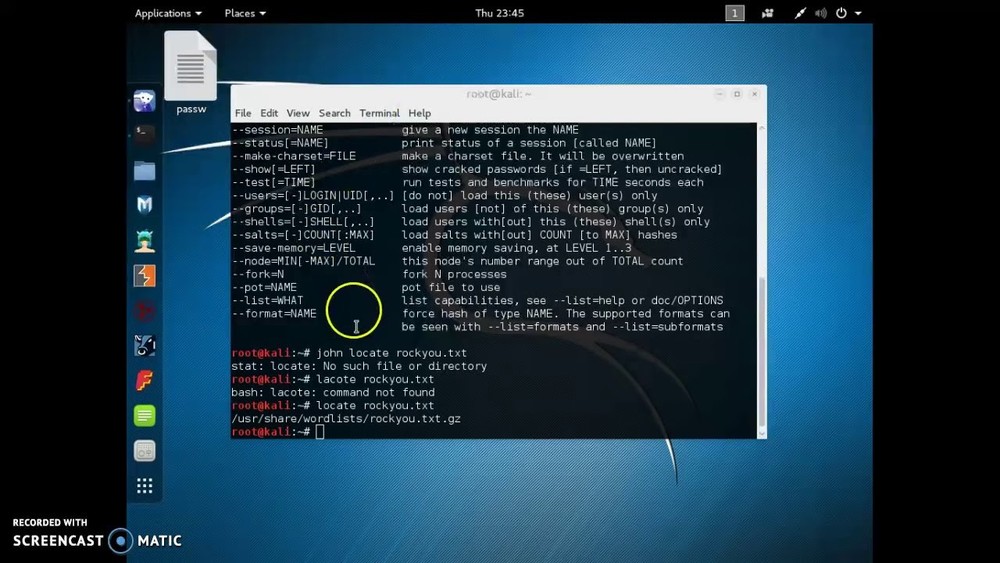Open the terminal View menu
Image resolution: width=1000 pixels, height=563 pixels.
tap(298, 113)
